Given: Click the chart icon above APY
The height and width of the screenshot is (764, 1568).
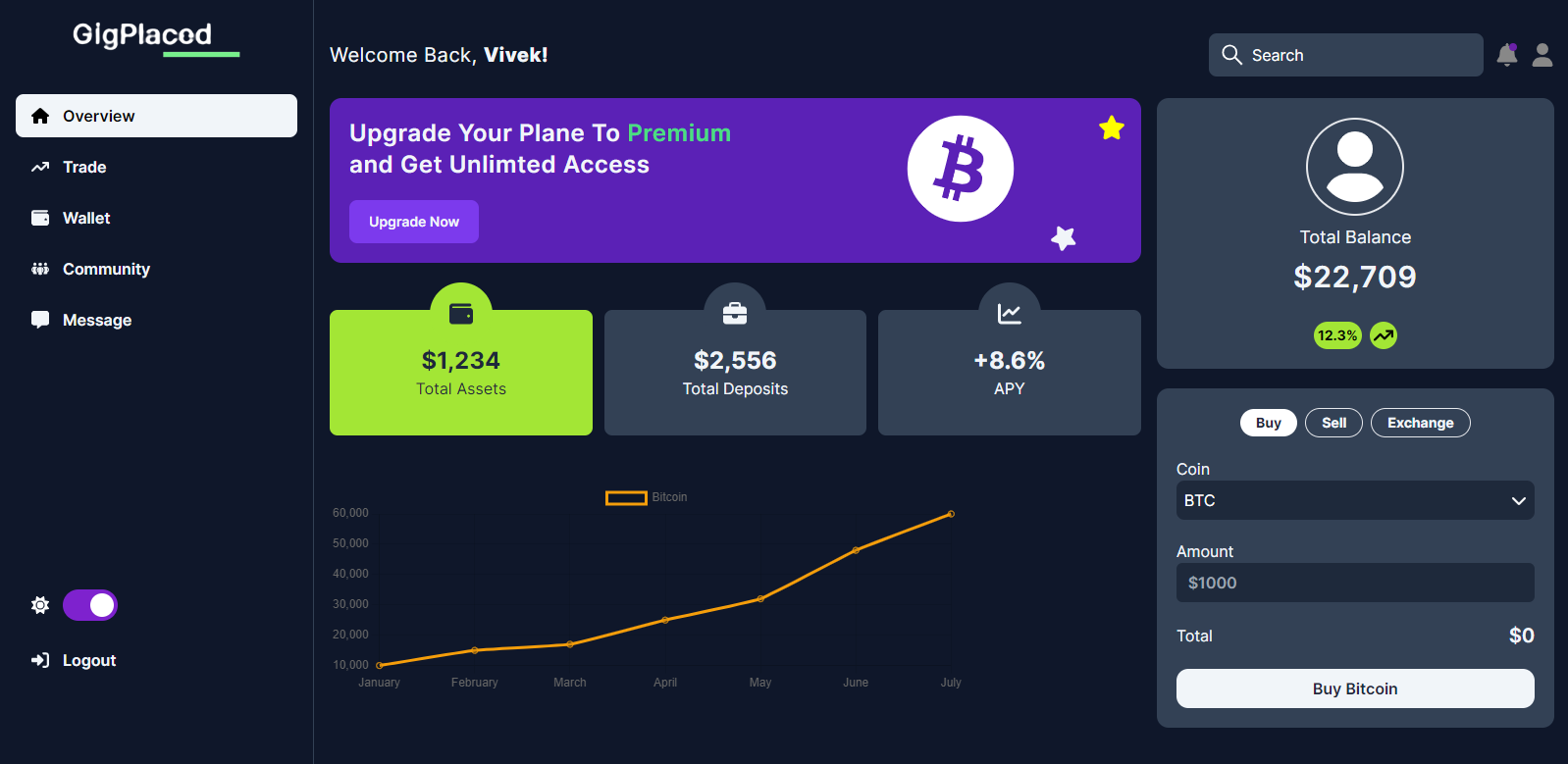Looking at the screenshot, I should point(1009,314).
